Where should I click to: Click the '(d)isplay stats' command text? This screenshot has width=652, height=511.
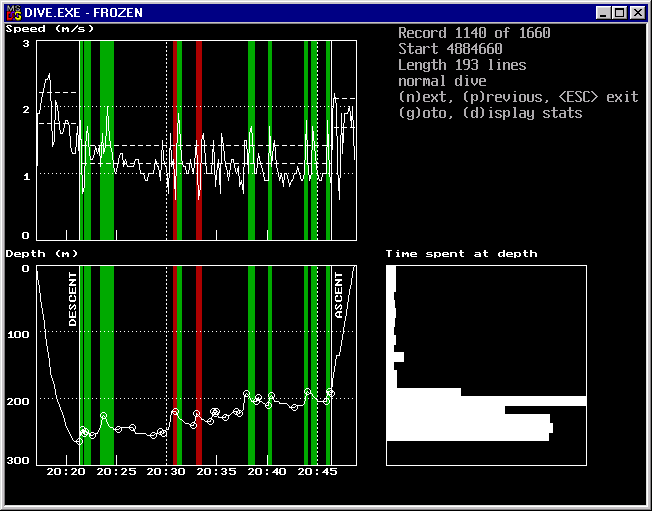tap(522, 113)
